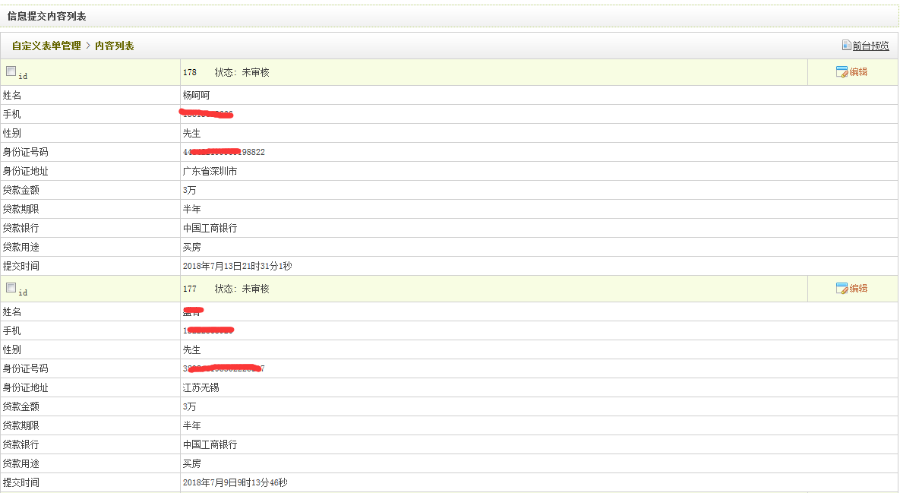The width and height of the screenshot is (900, 493).
Task: Select loan term 半年 in record 178
Action: pyautogui.click(x=192, y=209)
